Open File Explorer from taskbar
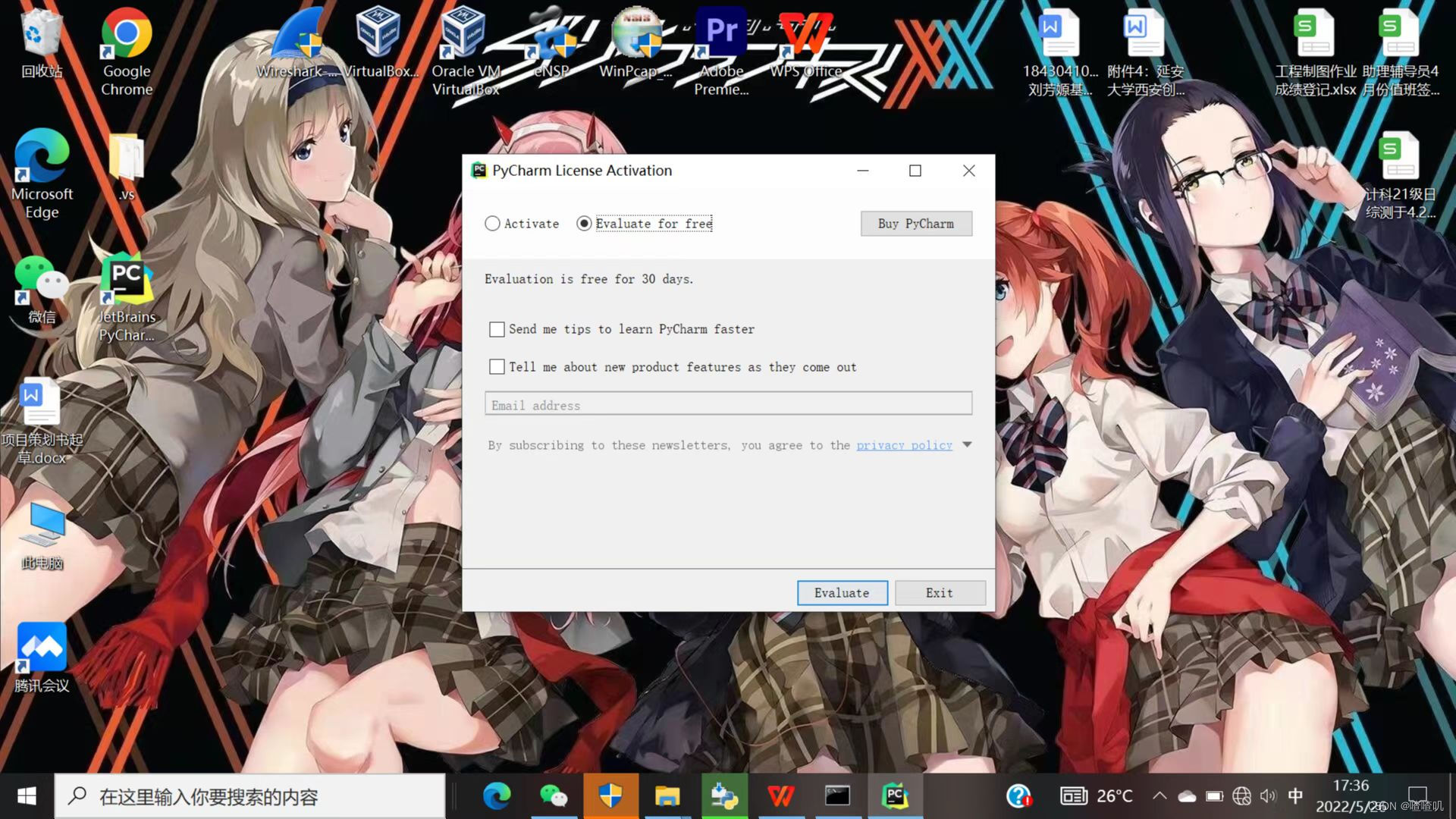The width and height of the screenshot is (1456, 819). 667,795
